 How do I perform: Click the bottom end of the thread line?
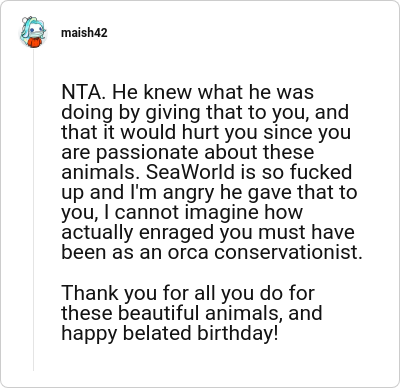[33, 369]
